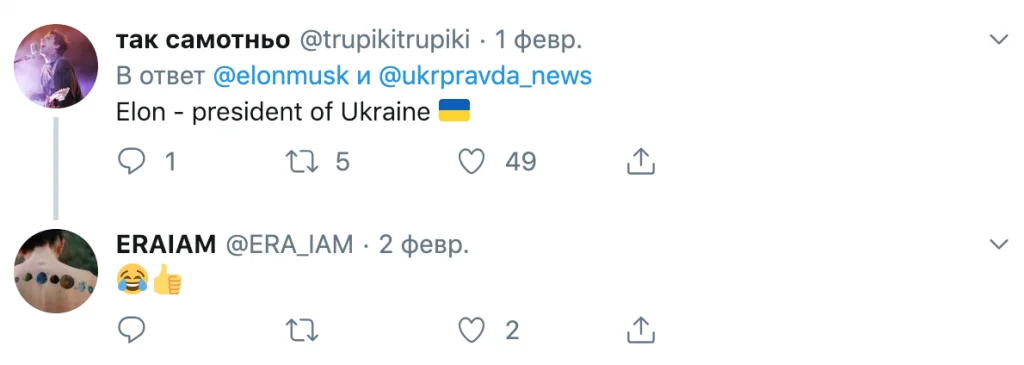
Task: Retweet the ERAIAM tweet
Action: 303,330
